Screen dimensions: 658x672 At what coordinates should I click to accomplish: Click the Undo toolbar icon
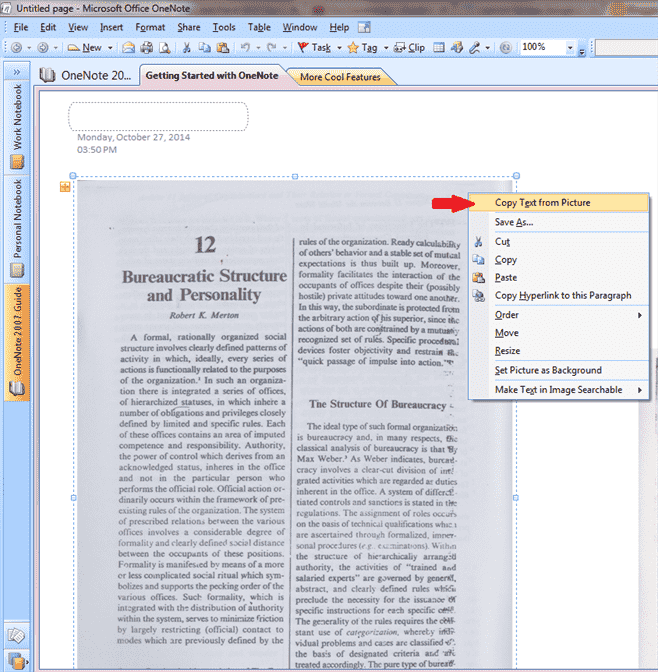[x=245, y=47]
